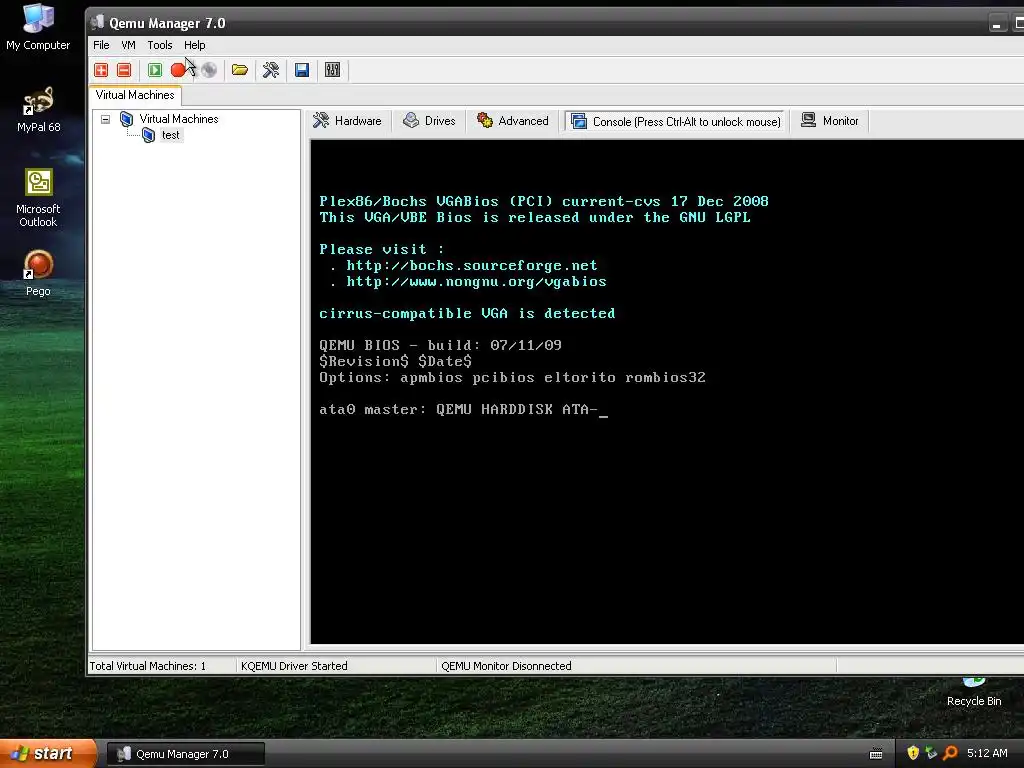Screen dimensions: 1024x768
Task: Open the Help menu
Action: [x=195, y=45]
